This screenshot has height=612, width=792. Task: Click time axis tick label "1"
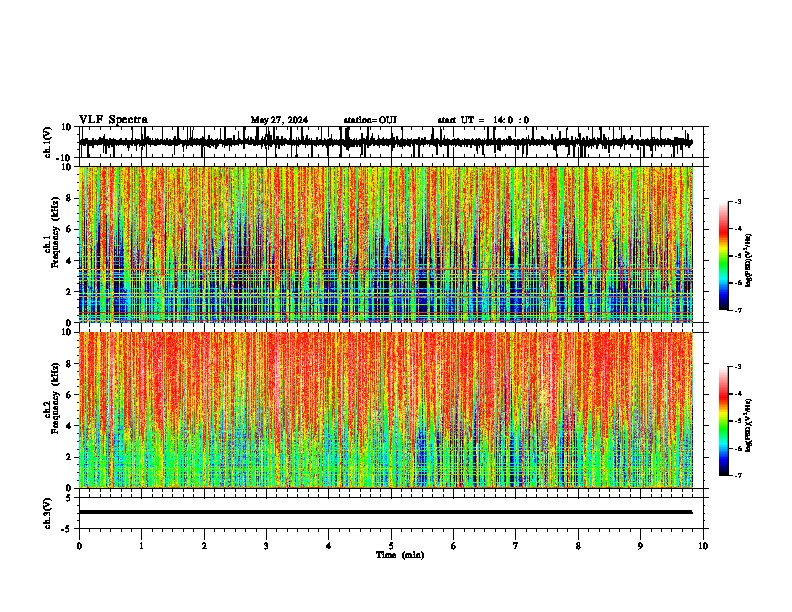(141, 546)
